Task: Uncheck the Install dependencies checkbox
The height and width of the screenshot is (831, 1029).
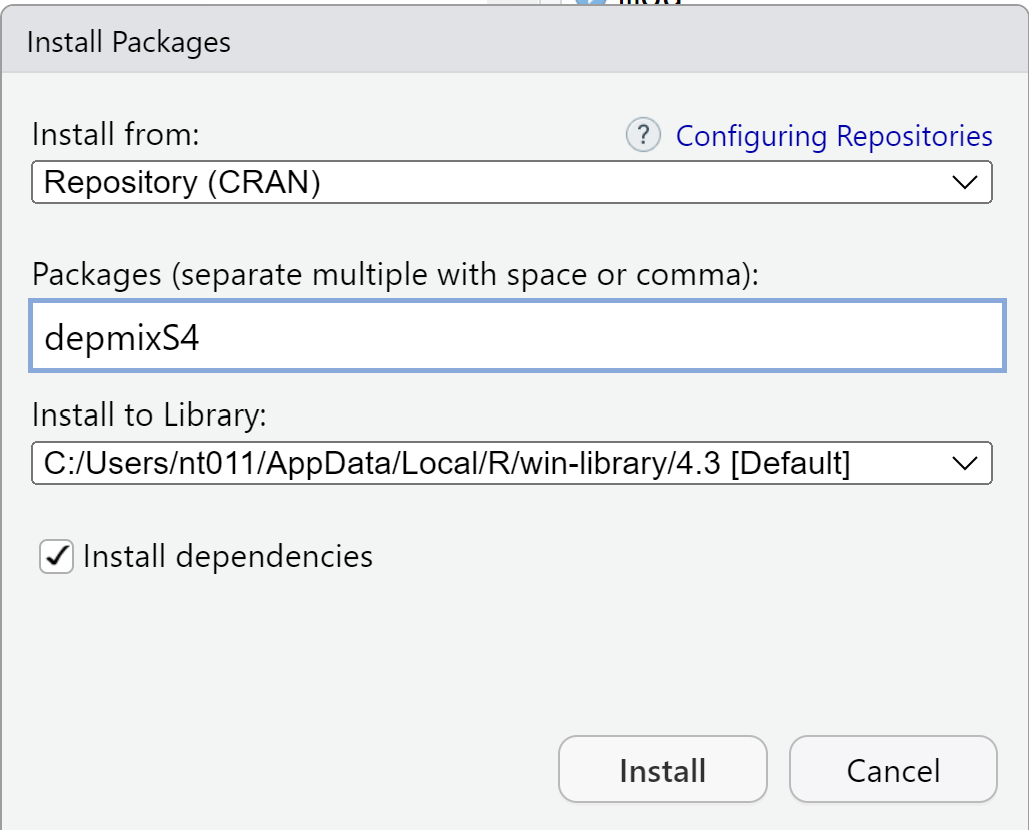Action: (x=57, y=556)
